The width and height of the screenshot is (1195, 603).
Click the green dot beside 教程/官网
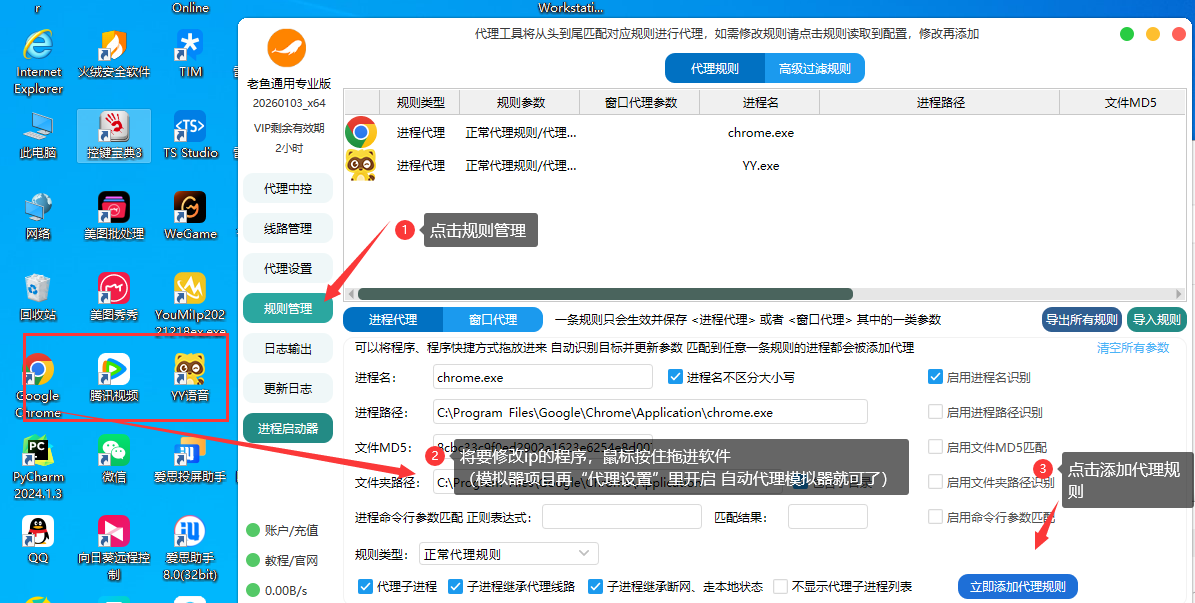coord(253,560)
